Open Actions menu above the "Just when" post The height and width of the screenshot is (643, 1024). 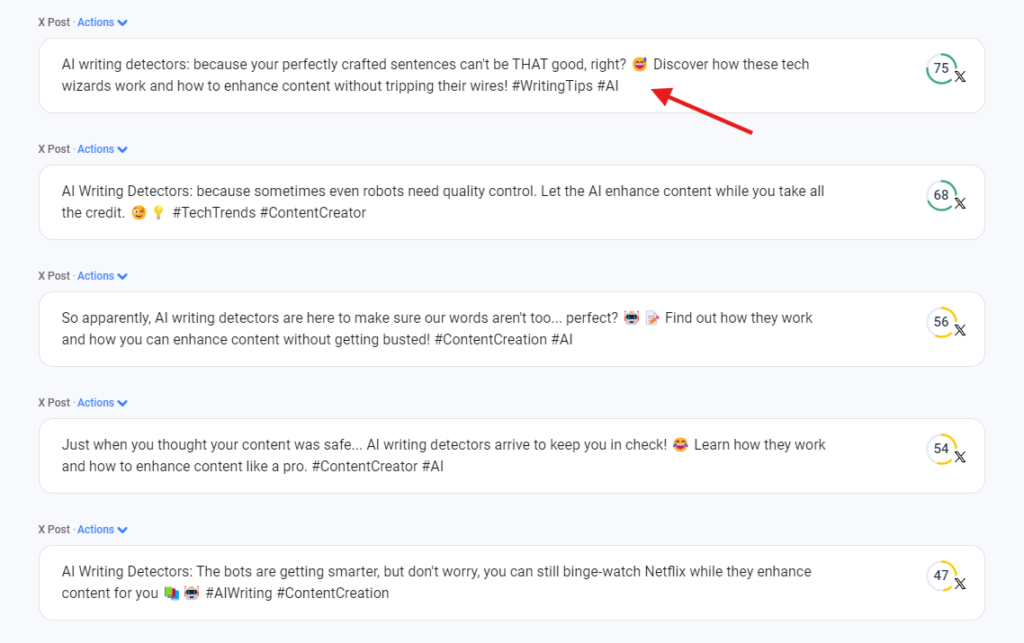coord(103,403)
